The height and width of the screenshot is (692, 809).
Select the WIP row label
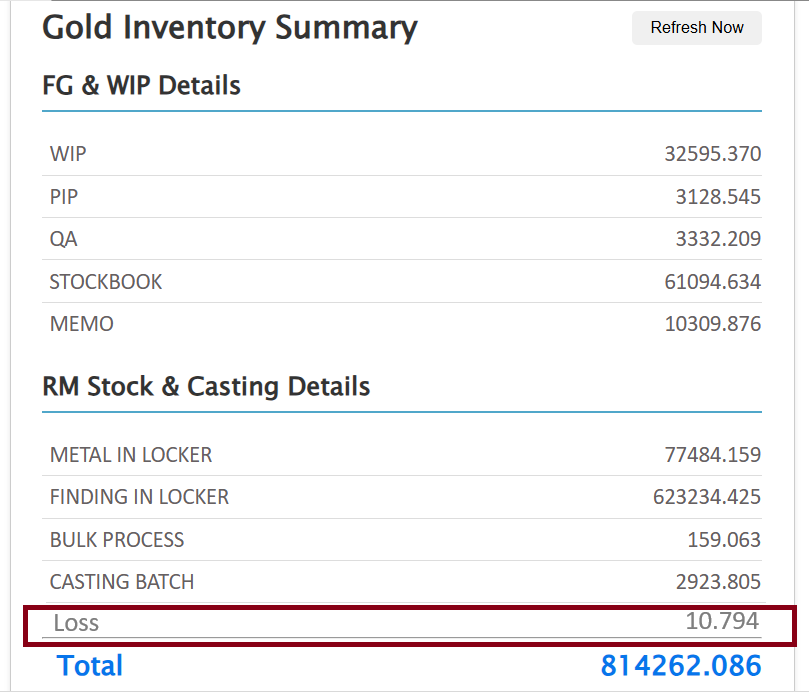[x=68, y=154]
